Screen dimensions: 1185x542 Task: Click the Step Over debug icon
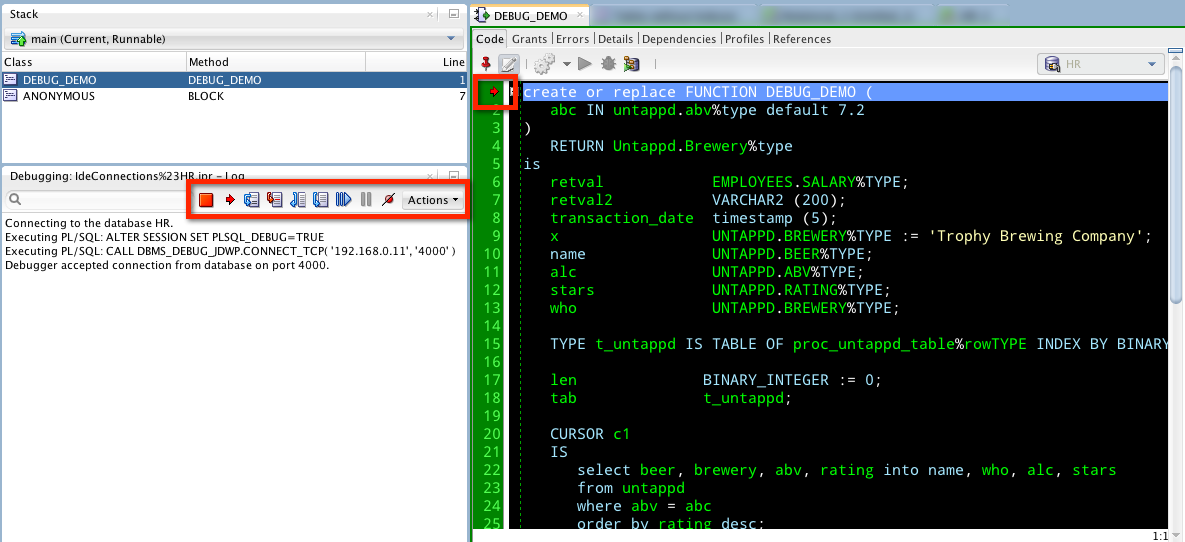click(252, 200)
